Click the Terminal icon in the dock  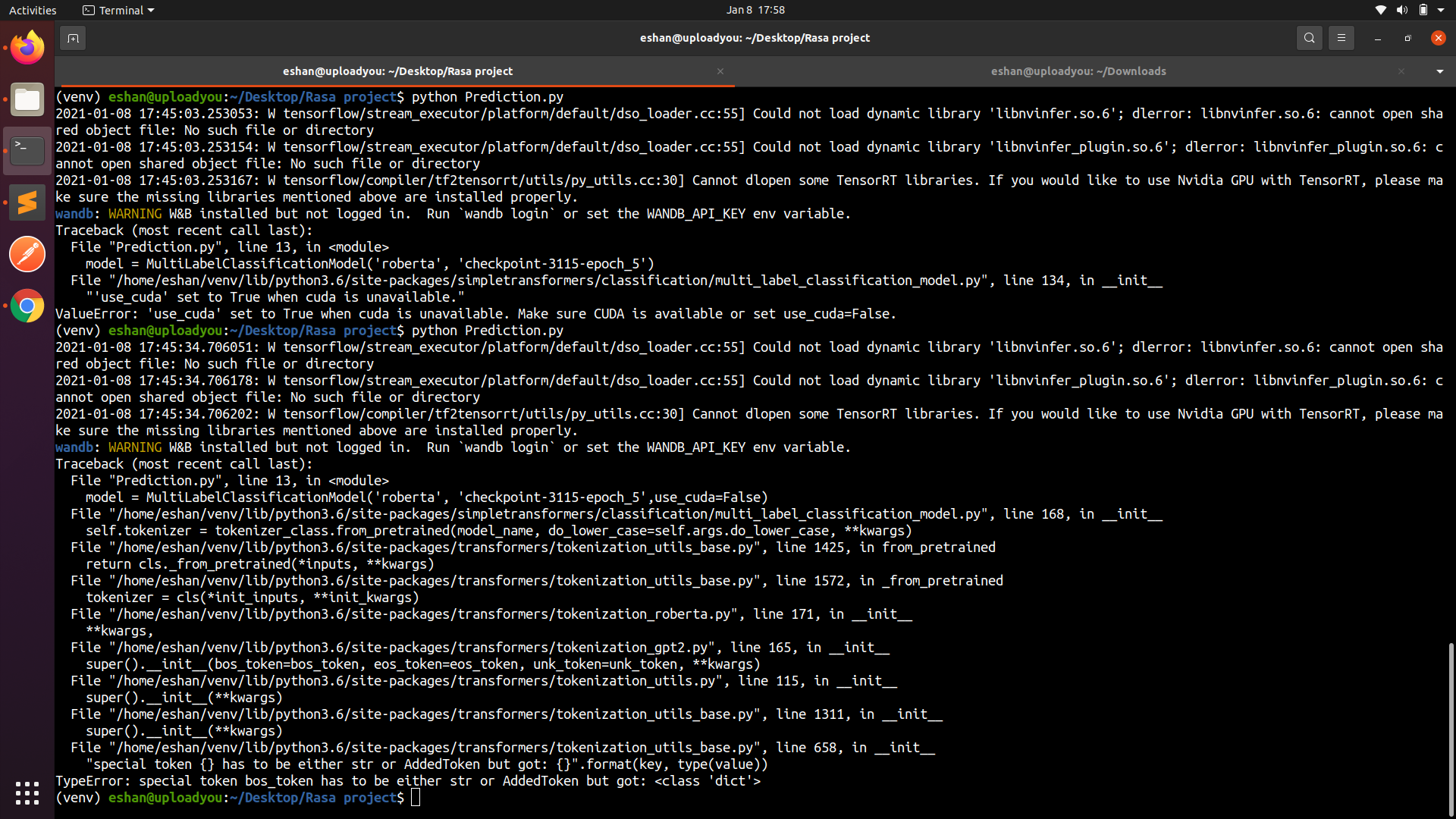27,151
